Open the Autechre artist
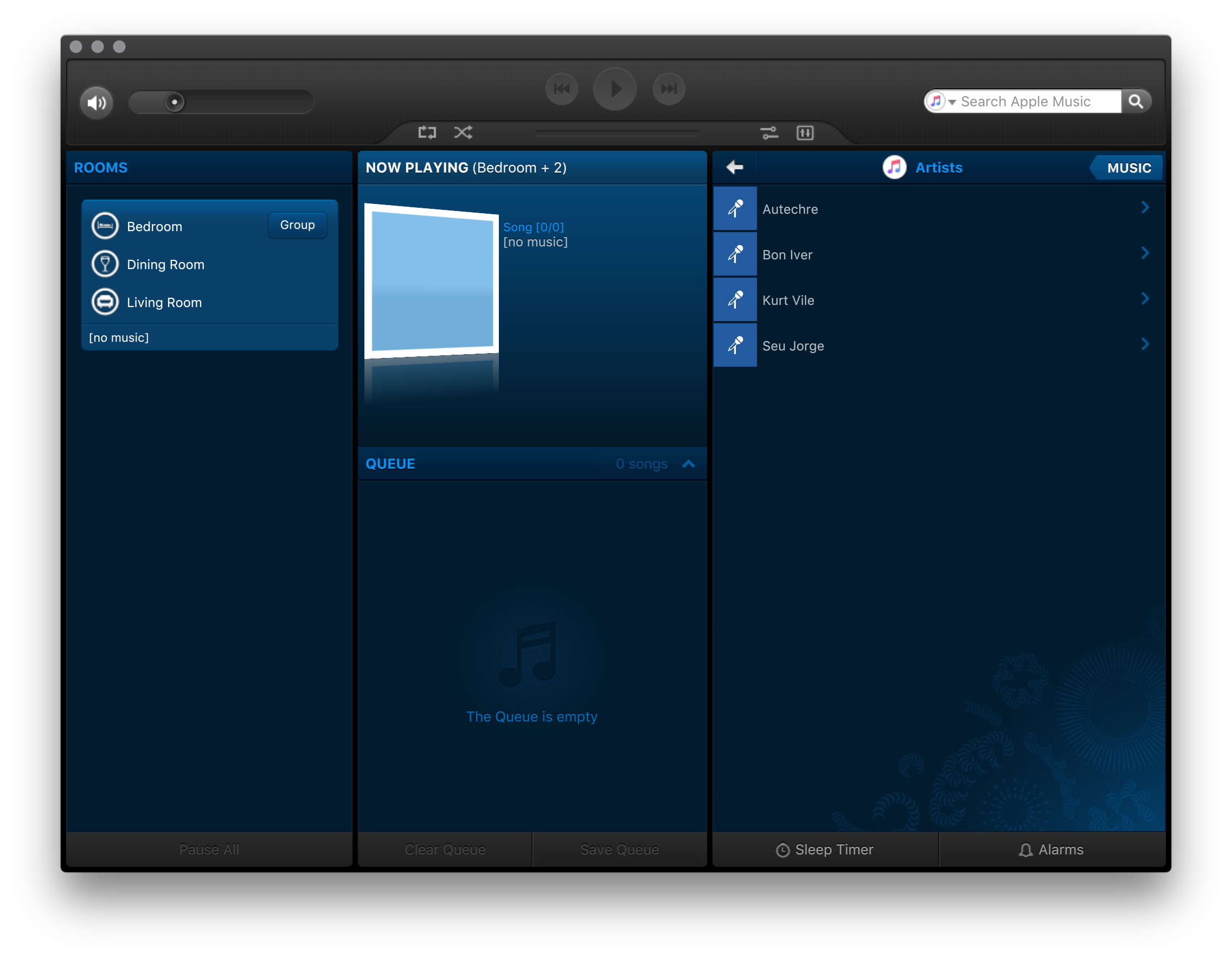 pos(939,209)
